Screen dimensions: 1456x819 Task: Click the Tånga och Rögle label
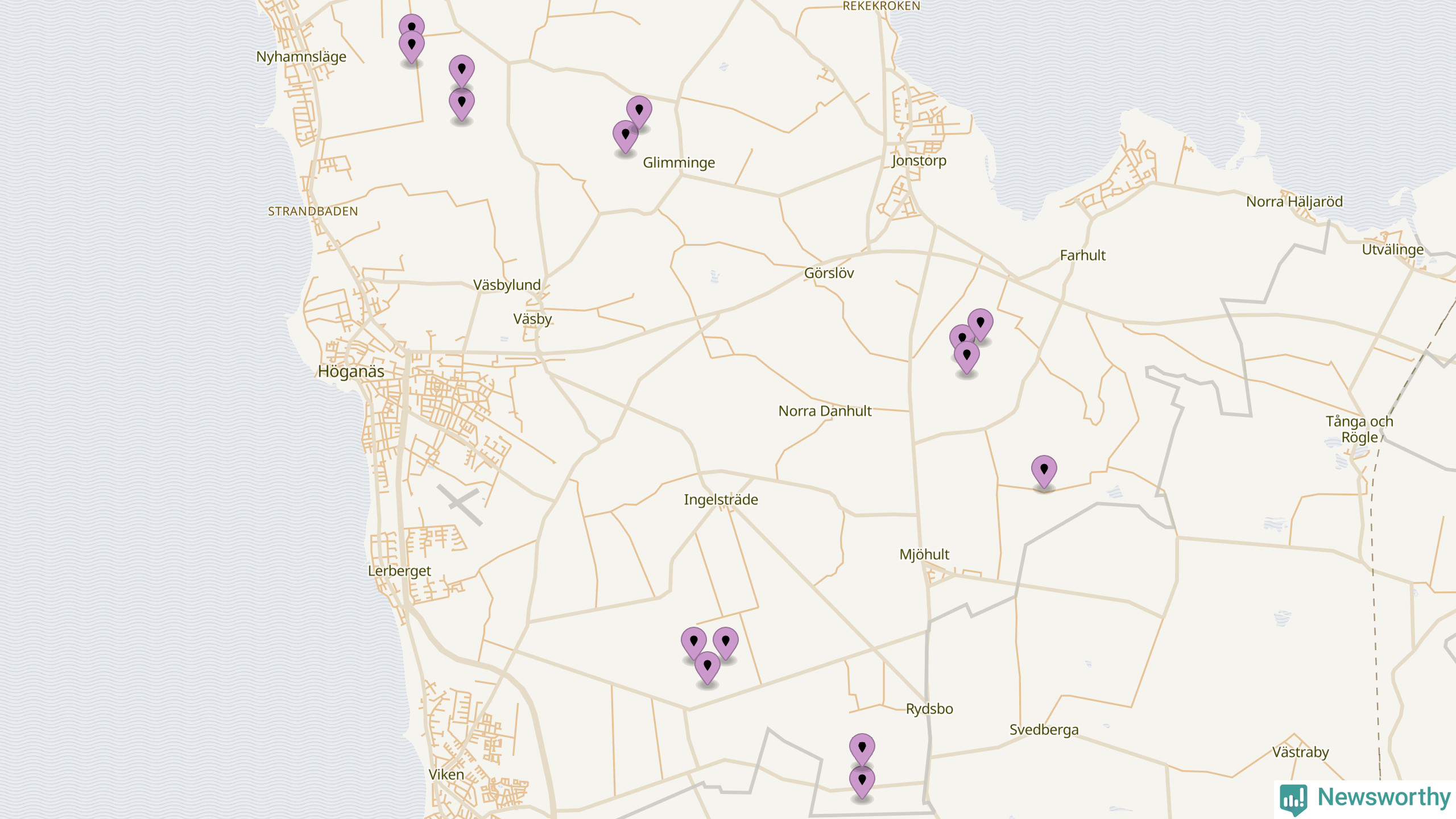tap(1359, 429)
